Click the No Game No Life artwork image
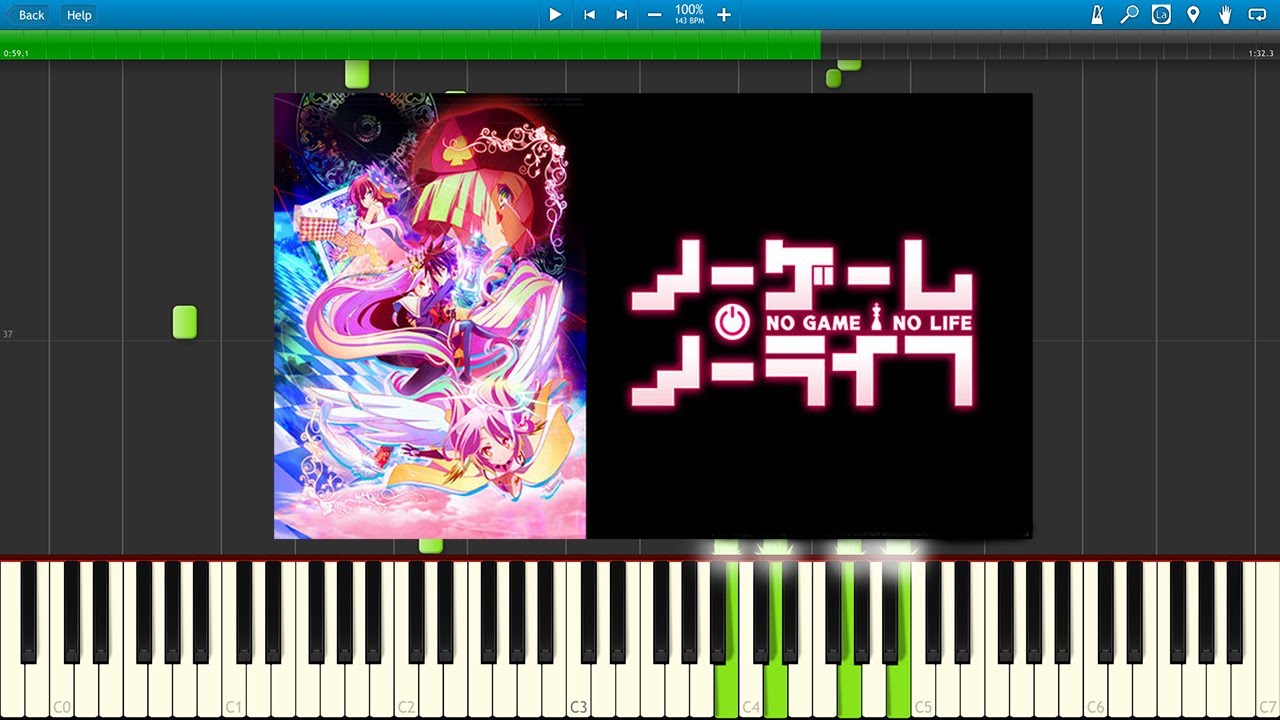The width and height of the screenshot is (1280, 720). (x=653, y=316)
